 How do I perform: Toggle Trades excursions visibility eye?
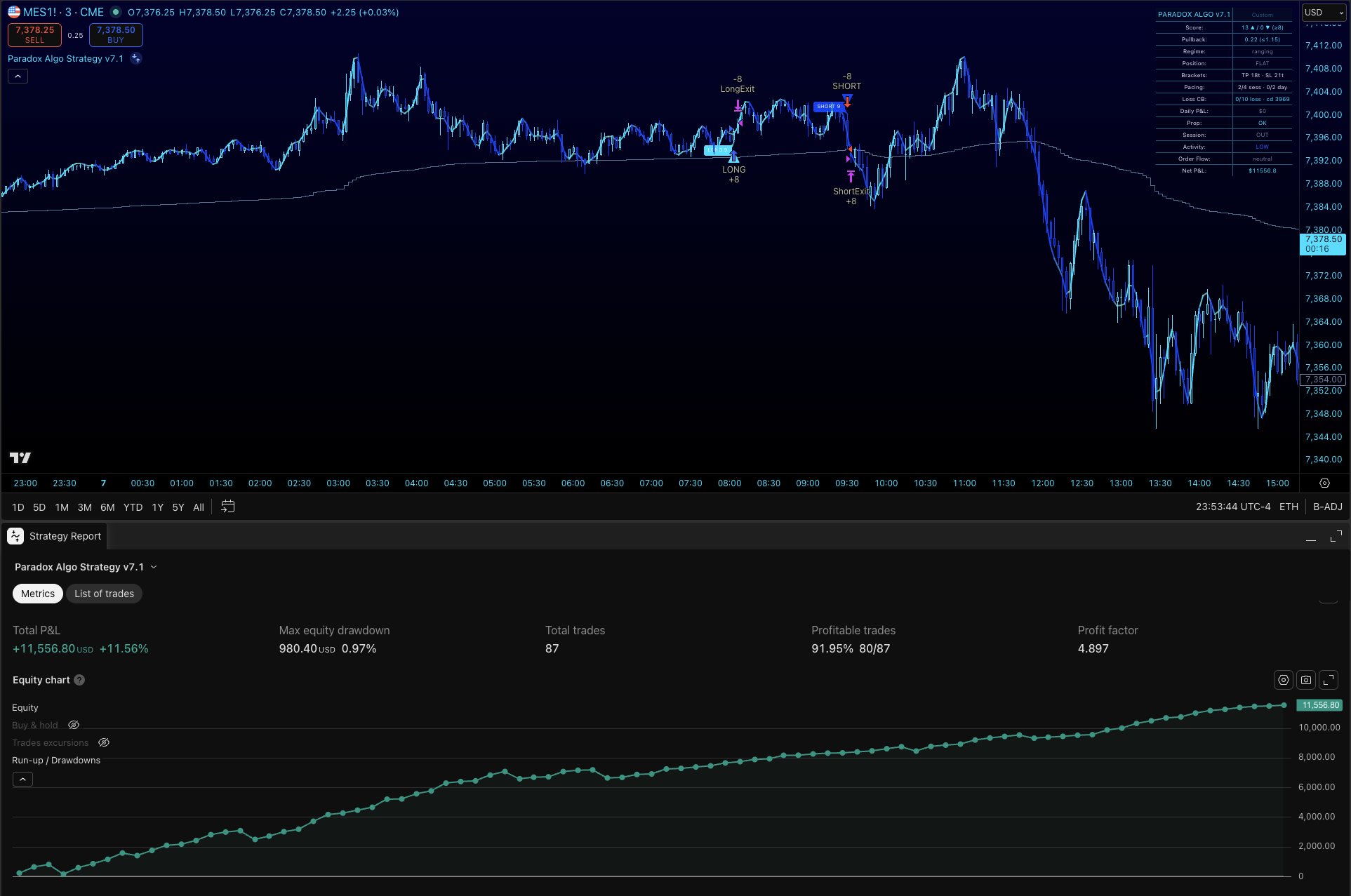tap(104, 743)
